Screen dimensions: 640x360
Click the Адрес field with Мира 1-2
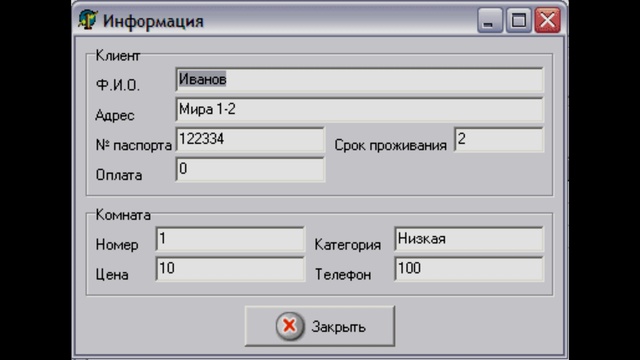pos(359,109)
